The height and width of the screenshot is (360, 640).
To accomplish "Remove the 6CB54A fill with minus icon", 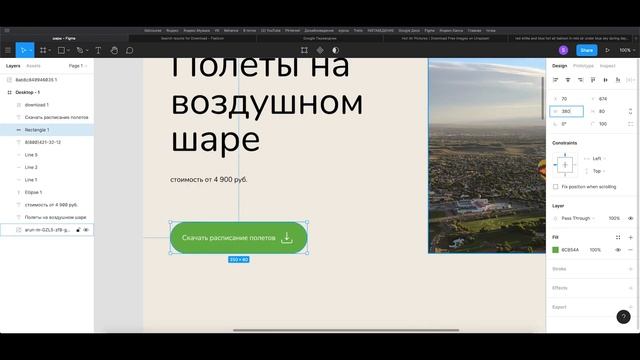I will 631,250.
